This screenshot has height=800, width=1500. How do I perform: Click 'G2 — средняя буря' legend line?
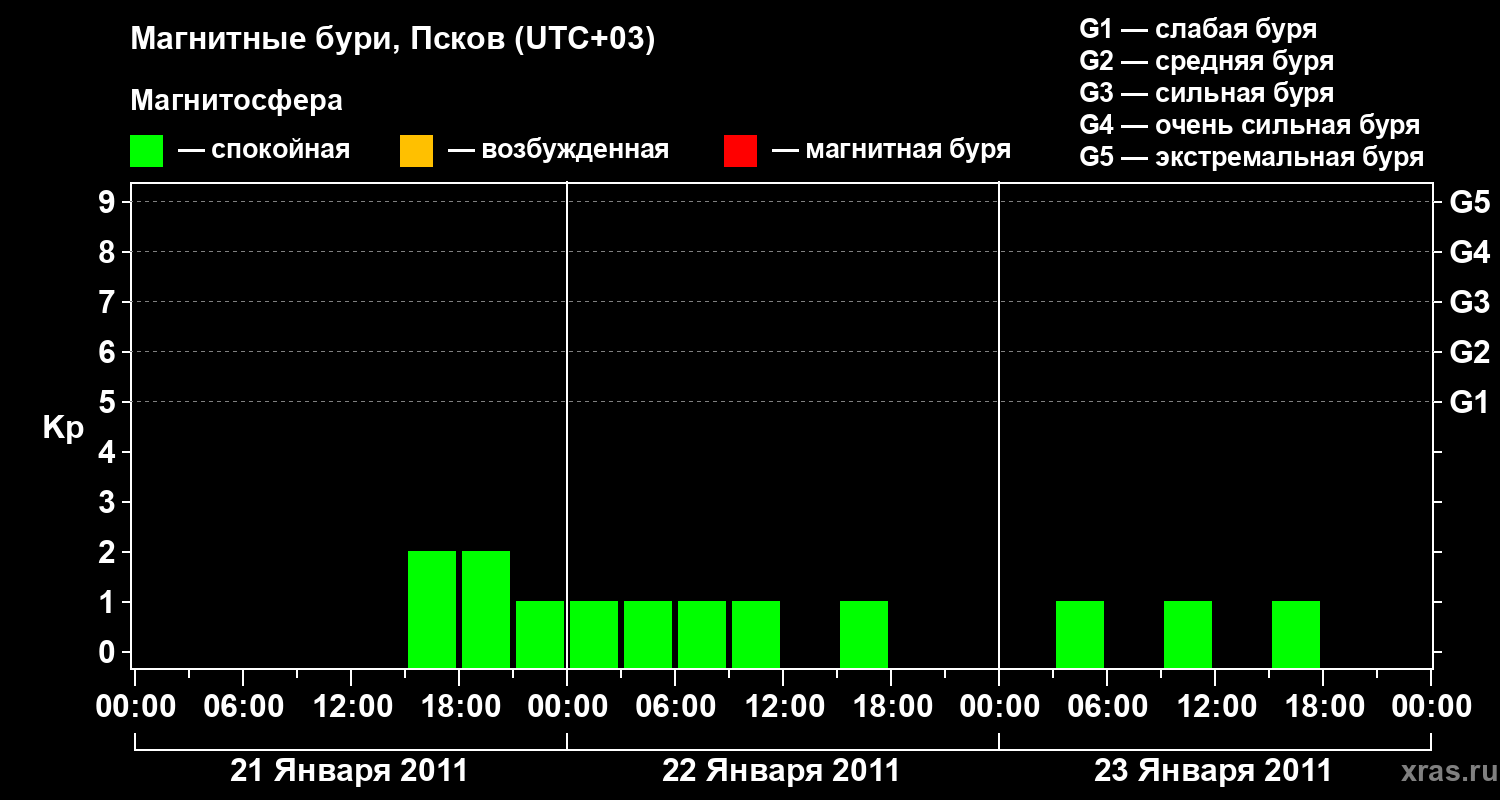tap(1206, 61)
